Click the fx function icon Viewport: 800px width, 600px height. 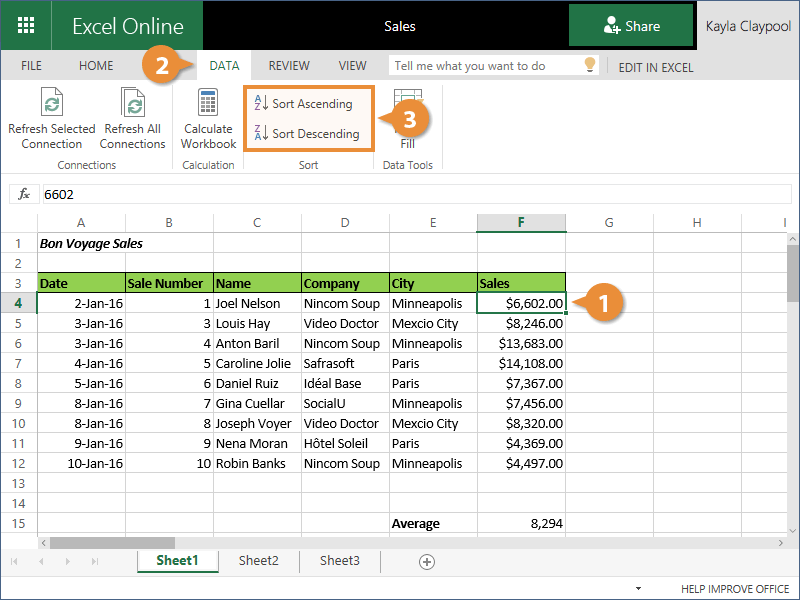[25, 194]
